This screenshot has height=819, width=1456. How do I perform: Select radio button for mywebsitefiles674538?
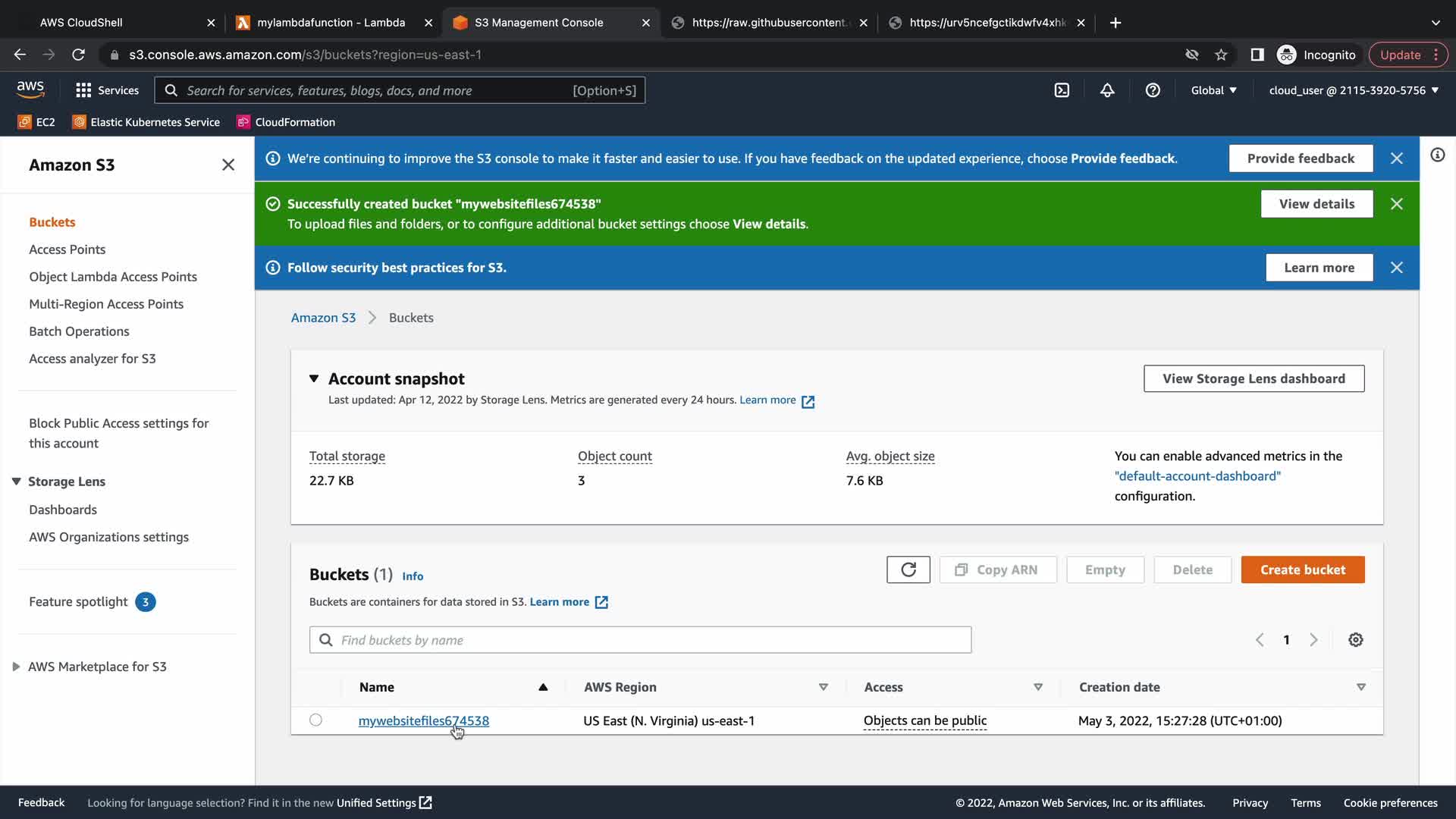315,720
